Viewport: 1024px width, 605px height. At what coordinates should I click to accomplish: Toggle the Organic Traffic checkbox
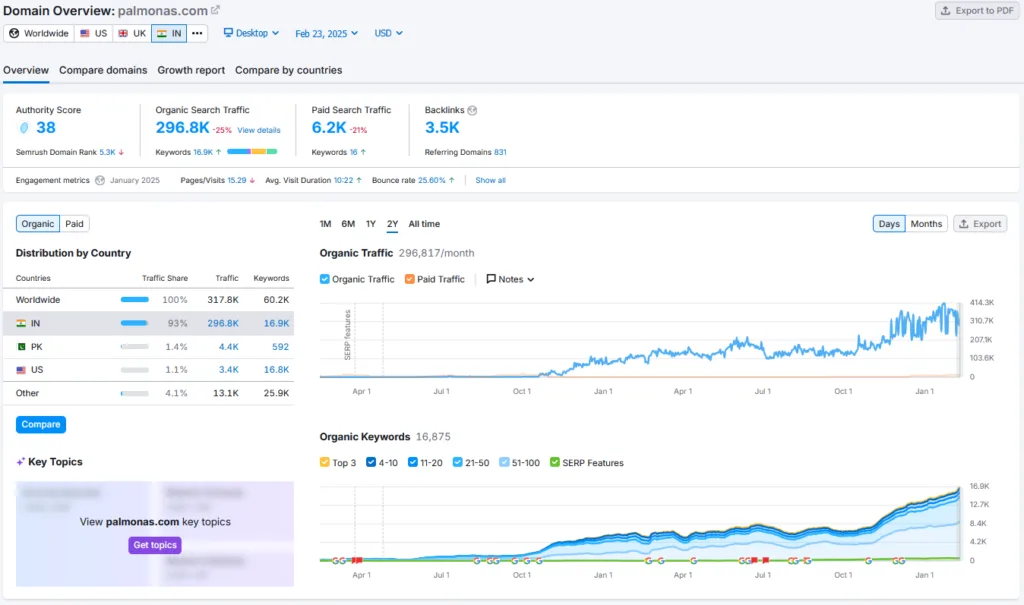pyautogui.click(x=325, y=279)
